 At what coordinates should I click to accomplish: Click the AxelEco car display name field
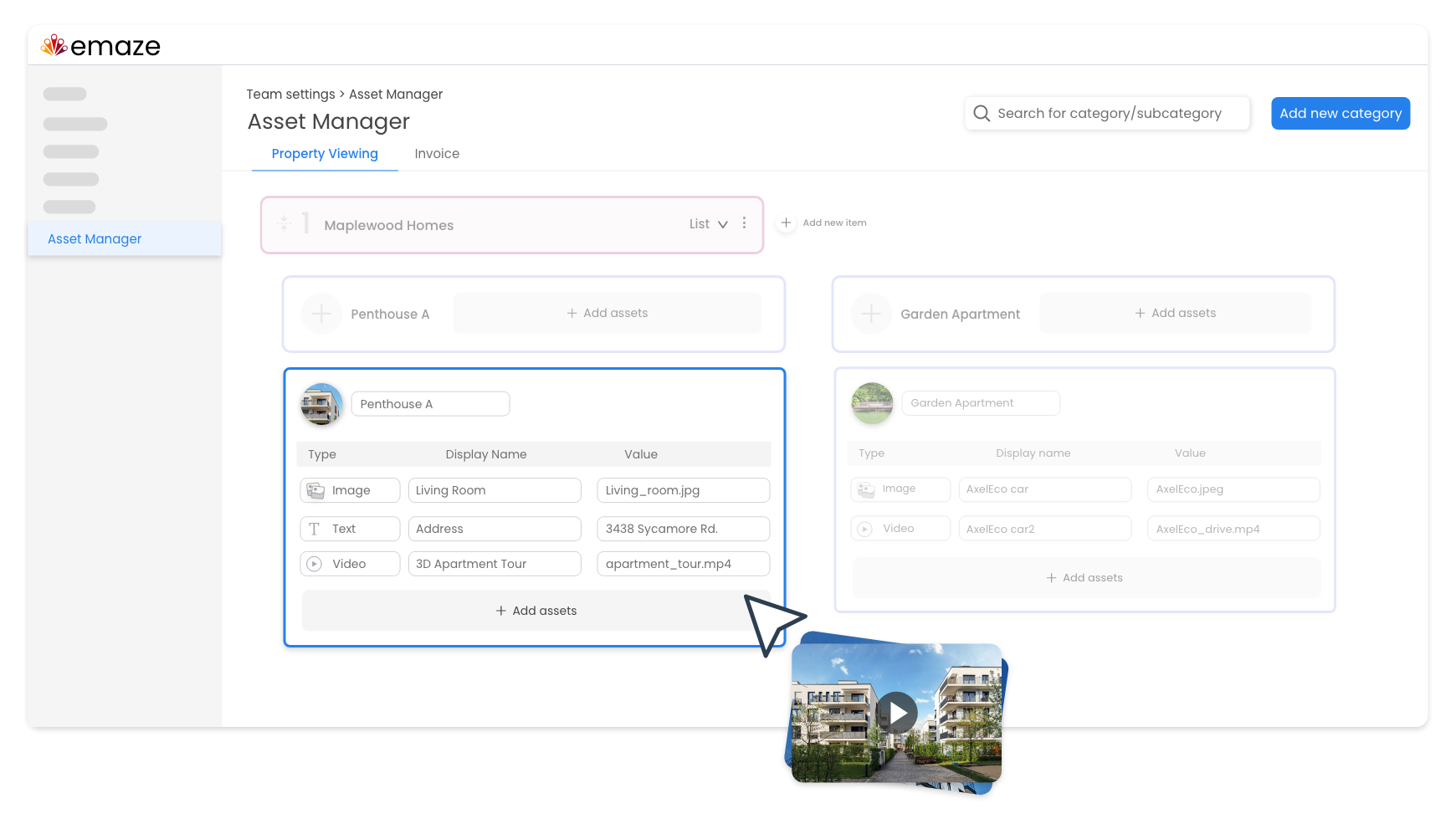pyautogui.click(x=1045, y=489)
